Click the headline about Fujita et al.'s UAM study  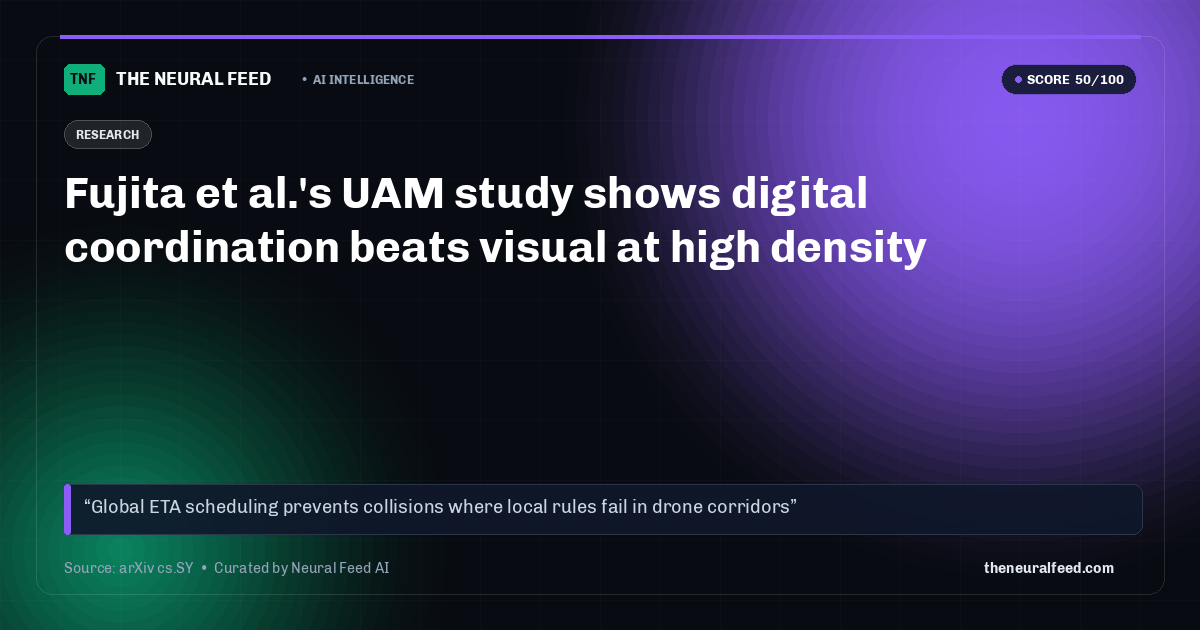pyautogui.click(x=496, y=220)
